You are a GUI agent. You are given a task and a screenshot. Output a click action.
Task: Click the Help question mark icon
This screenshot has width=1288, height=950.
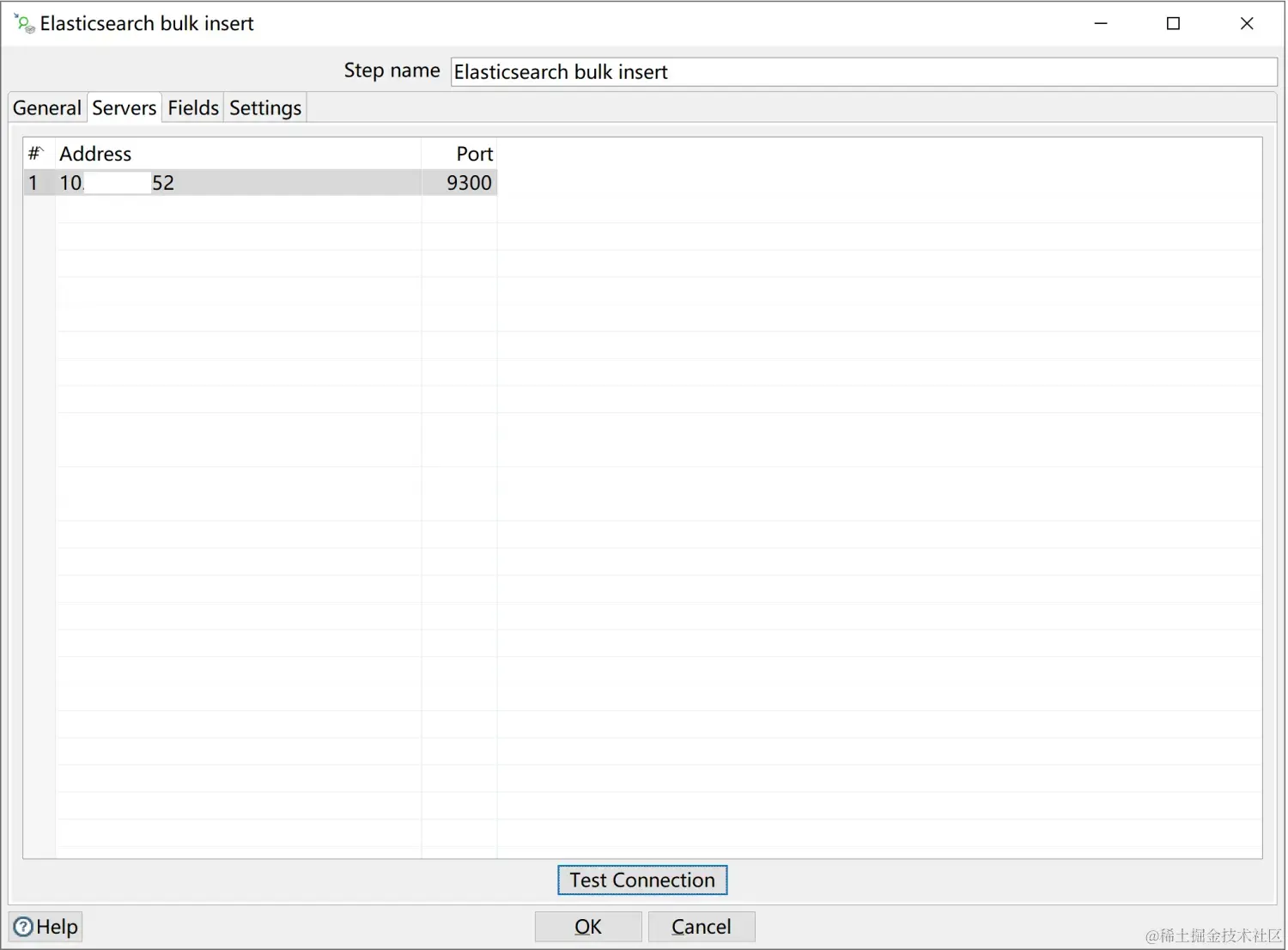(24, 927)
